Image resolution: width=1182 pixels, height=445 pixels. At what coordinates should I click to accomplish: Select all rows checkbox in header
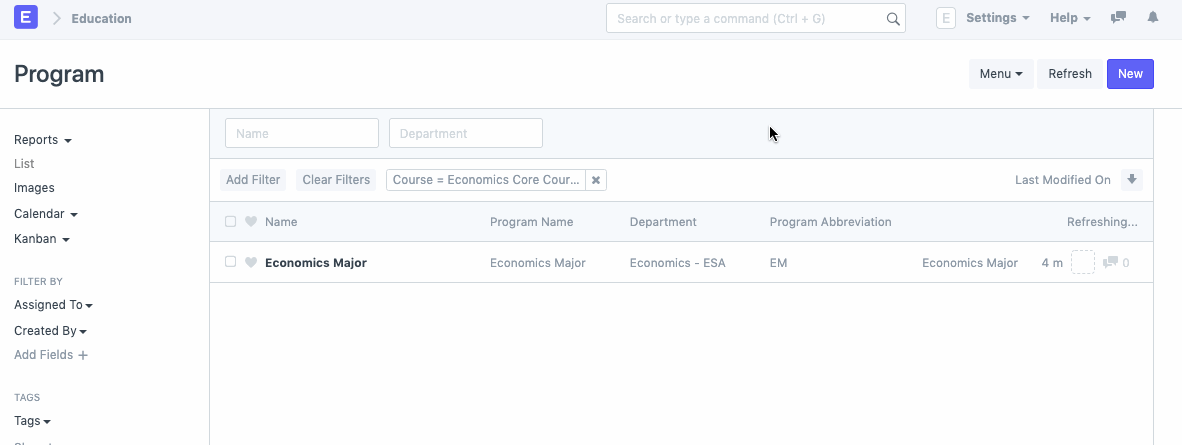[231, 222]
